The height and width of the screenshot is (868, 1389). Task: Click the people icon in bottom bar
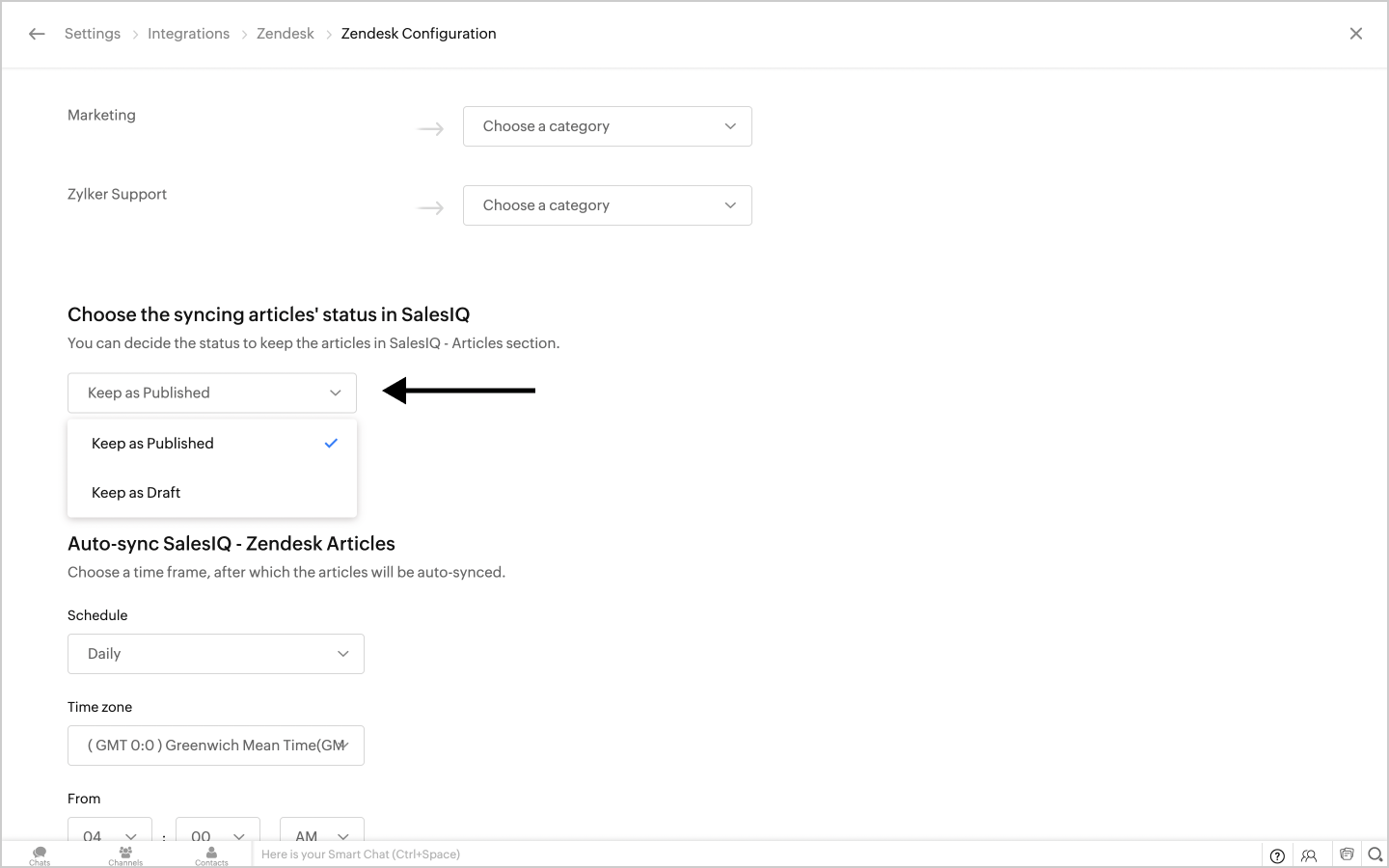[x=1309, y=855]
